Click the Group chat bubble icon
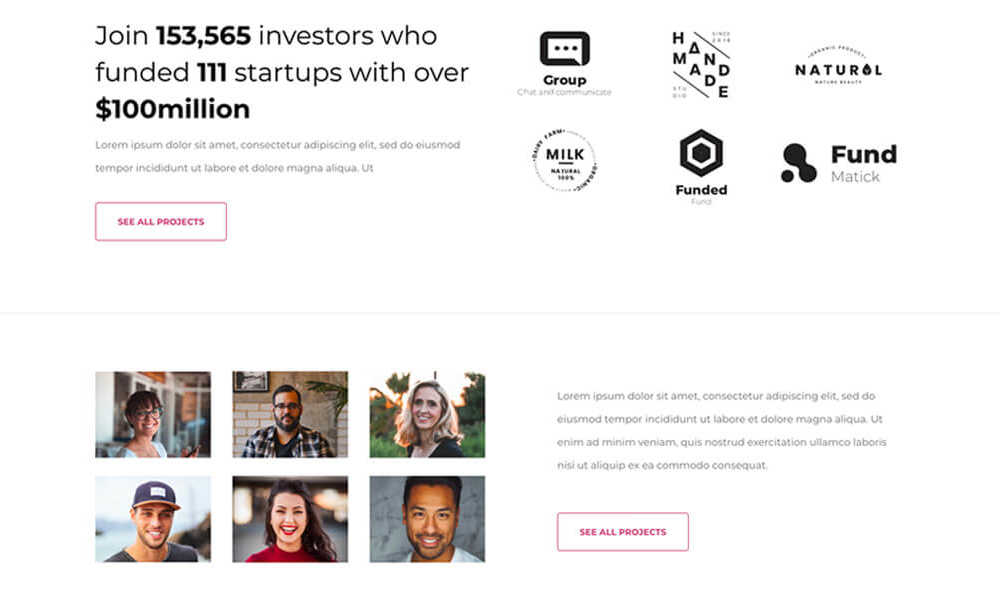 [x=564, y=49]
